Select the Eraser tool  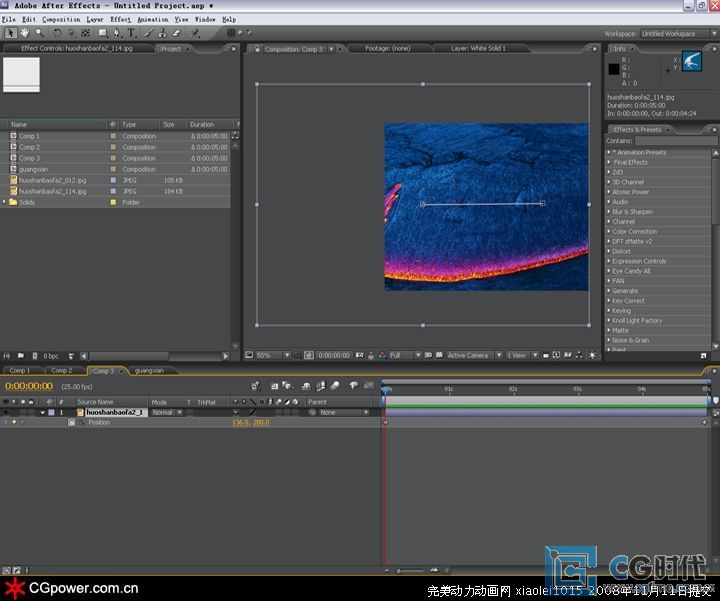177,33
